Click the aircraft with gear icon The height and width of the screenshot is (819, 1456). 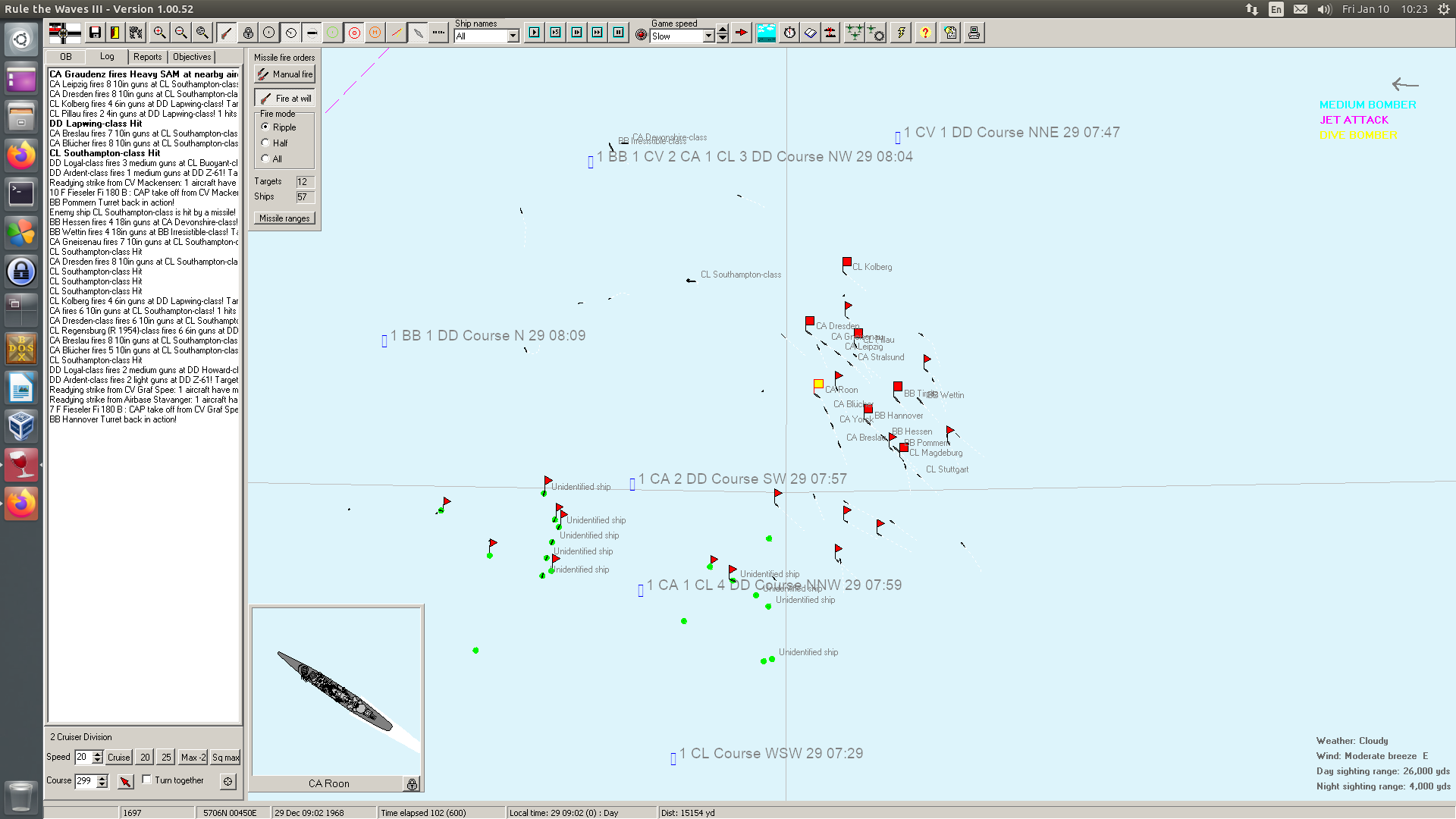[x=876, y=33]
